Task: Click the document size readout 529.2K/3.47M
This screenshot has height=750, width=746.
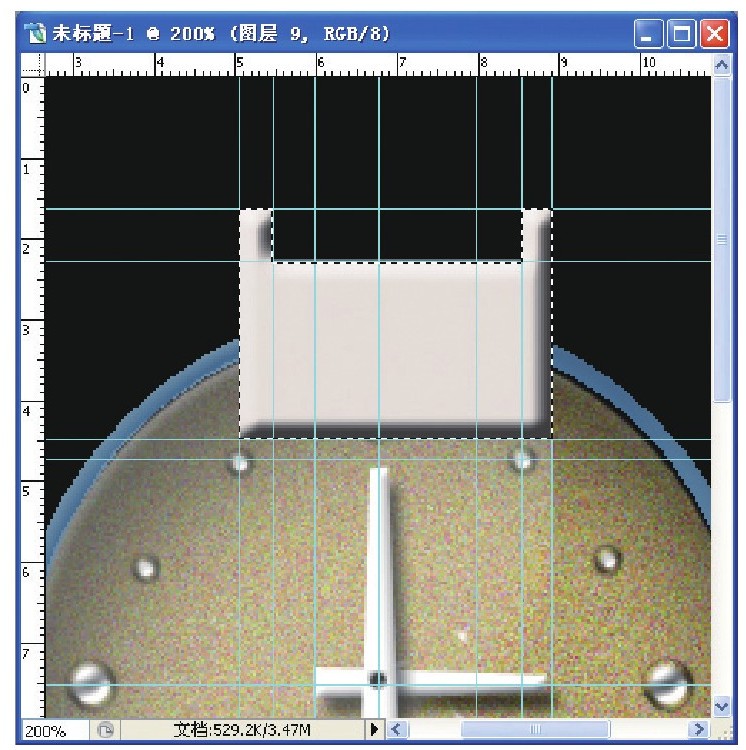Action: (242, 730)
